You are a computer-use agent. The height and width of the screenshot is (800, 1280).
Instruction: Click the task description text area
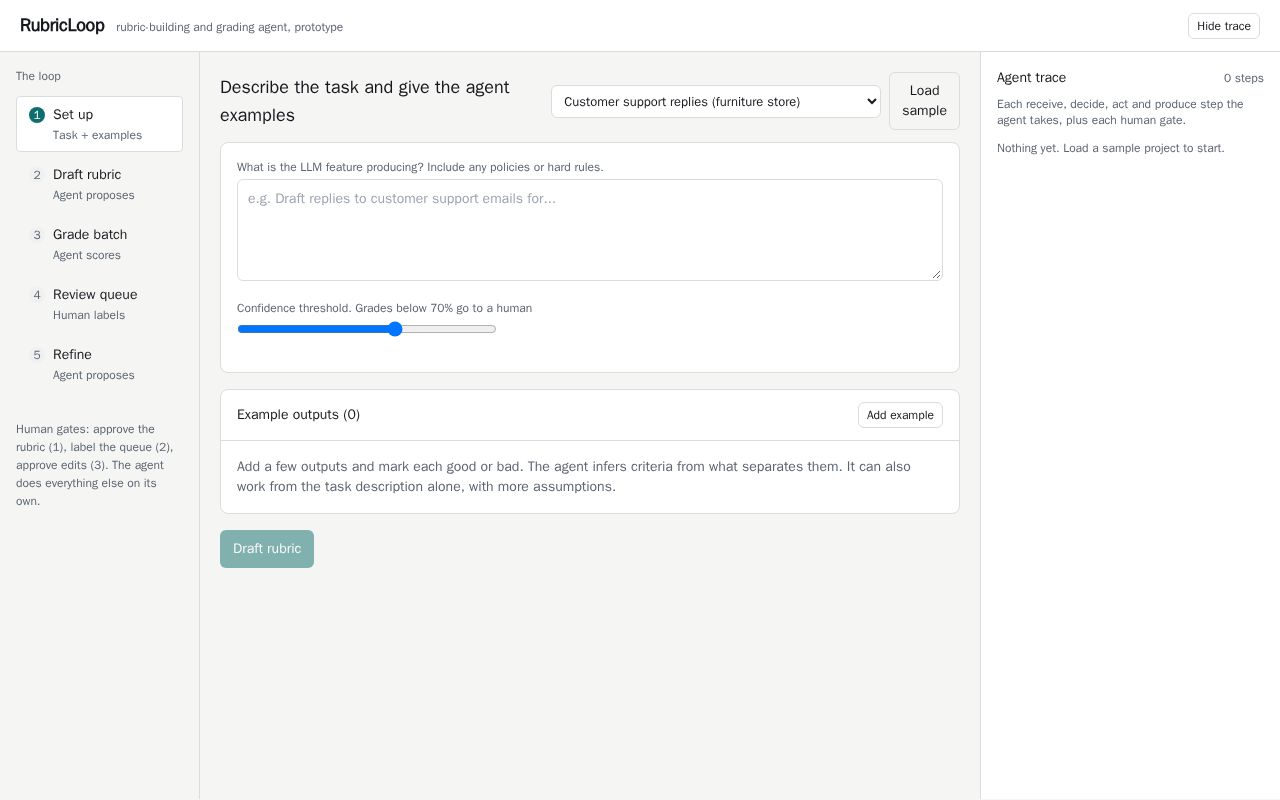[x=590, y=230]
